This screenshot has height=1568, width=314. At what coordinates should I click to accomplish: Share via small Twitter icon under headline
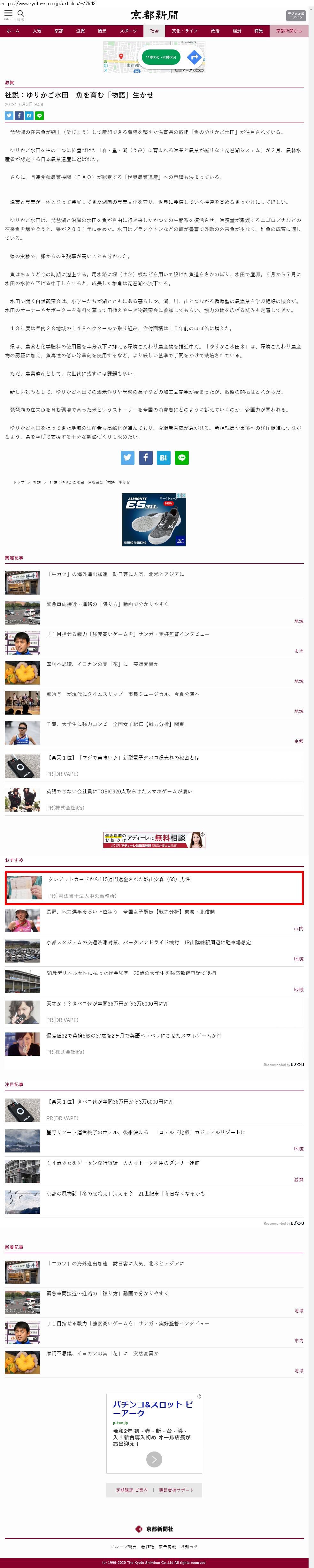click(9, 116)
